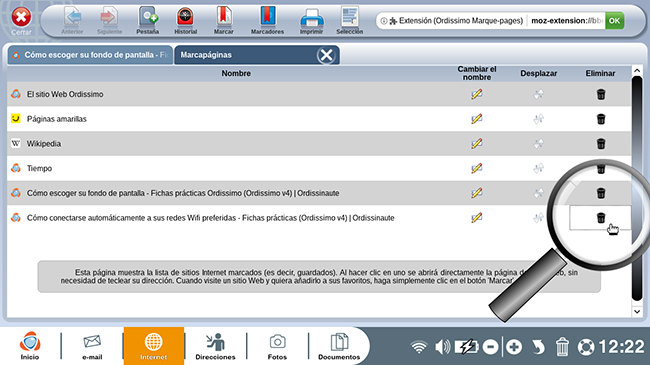
Task: Rename Páginas amarillas with the pencil icon
Action: pyautogui.click(x=477, y=119)
